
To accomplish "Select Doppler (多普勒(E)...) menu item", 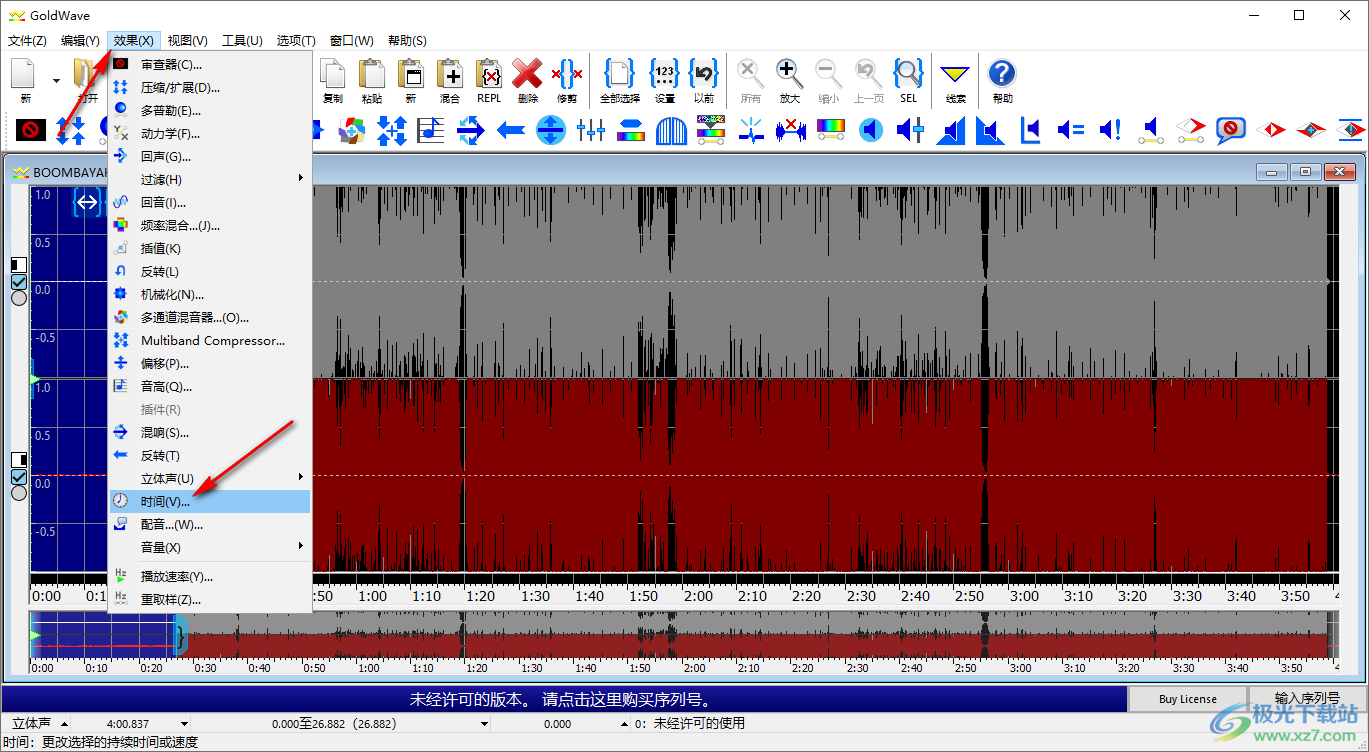I will (210, 110).
